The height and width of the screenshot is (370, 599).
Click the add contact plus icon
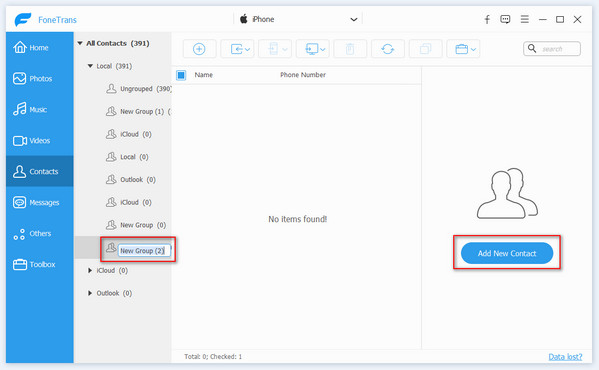click(x=199, y=49)
